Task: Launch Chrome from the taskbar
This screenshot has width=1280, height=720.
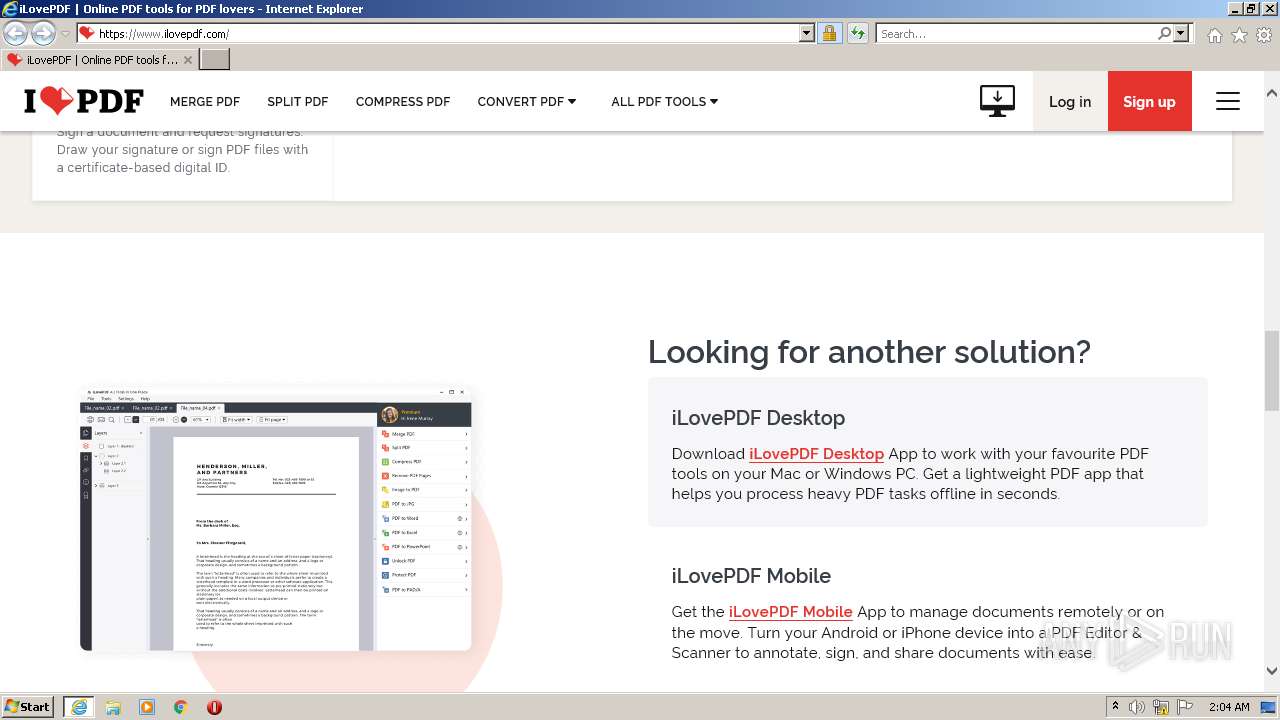Action: pyautogui.click(x=181, y=707)
